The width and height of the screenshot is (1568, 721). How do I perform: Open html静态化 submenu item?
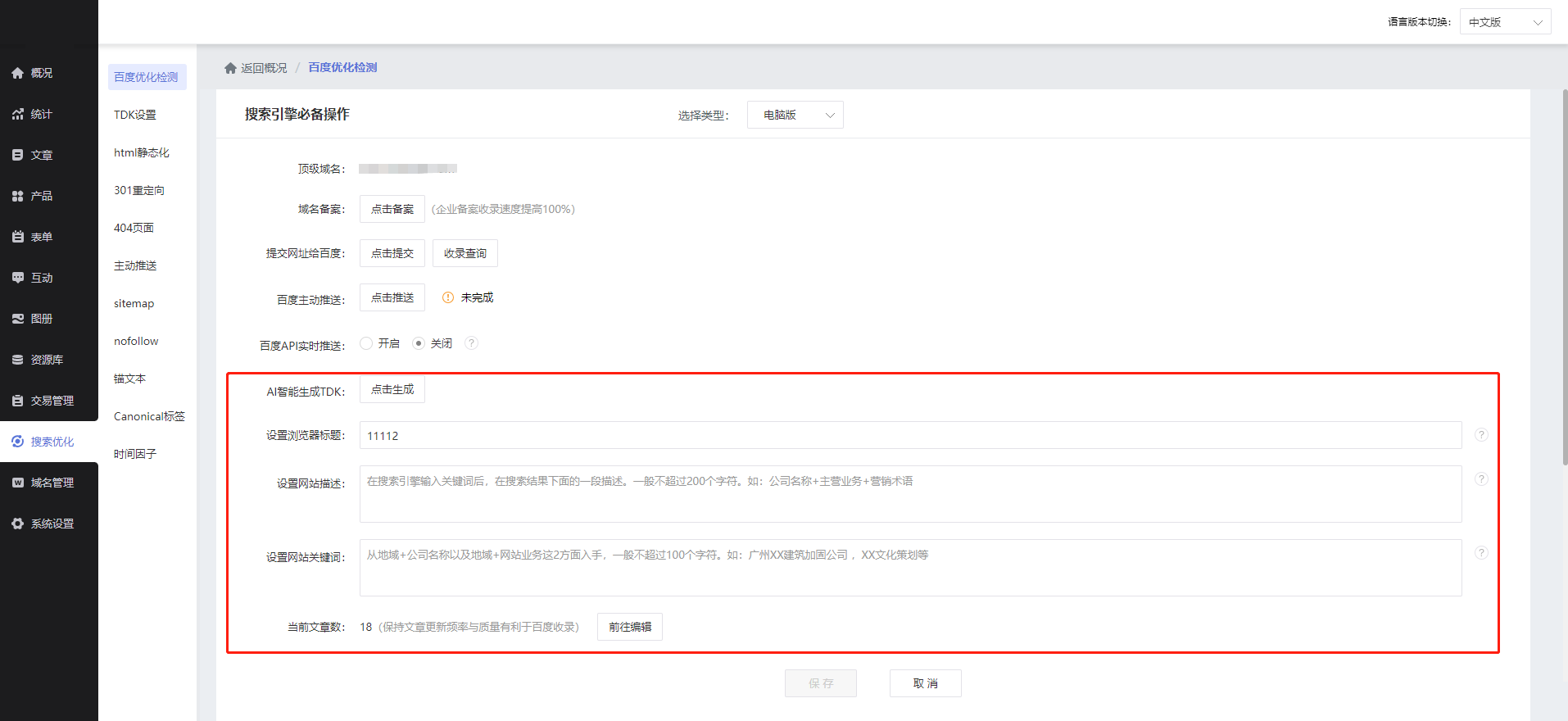pyautogui.click(x=142, y=152)
